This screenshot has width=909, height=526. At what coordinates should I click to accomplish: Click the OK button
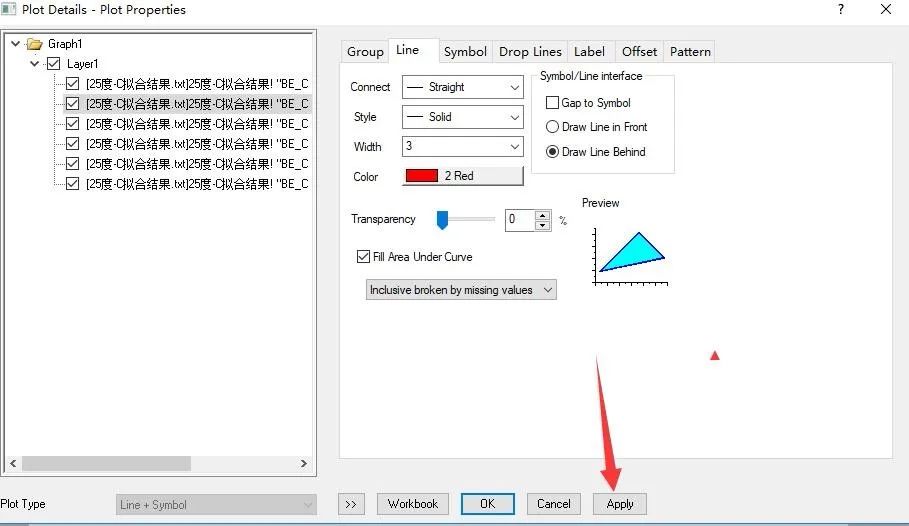pos(488,504)
